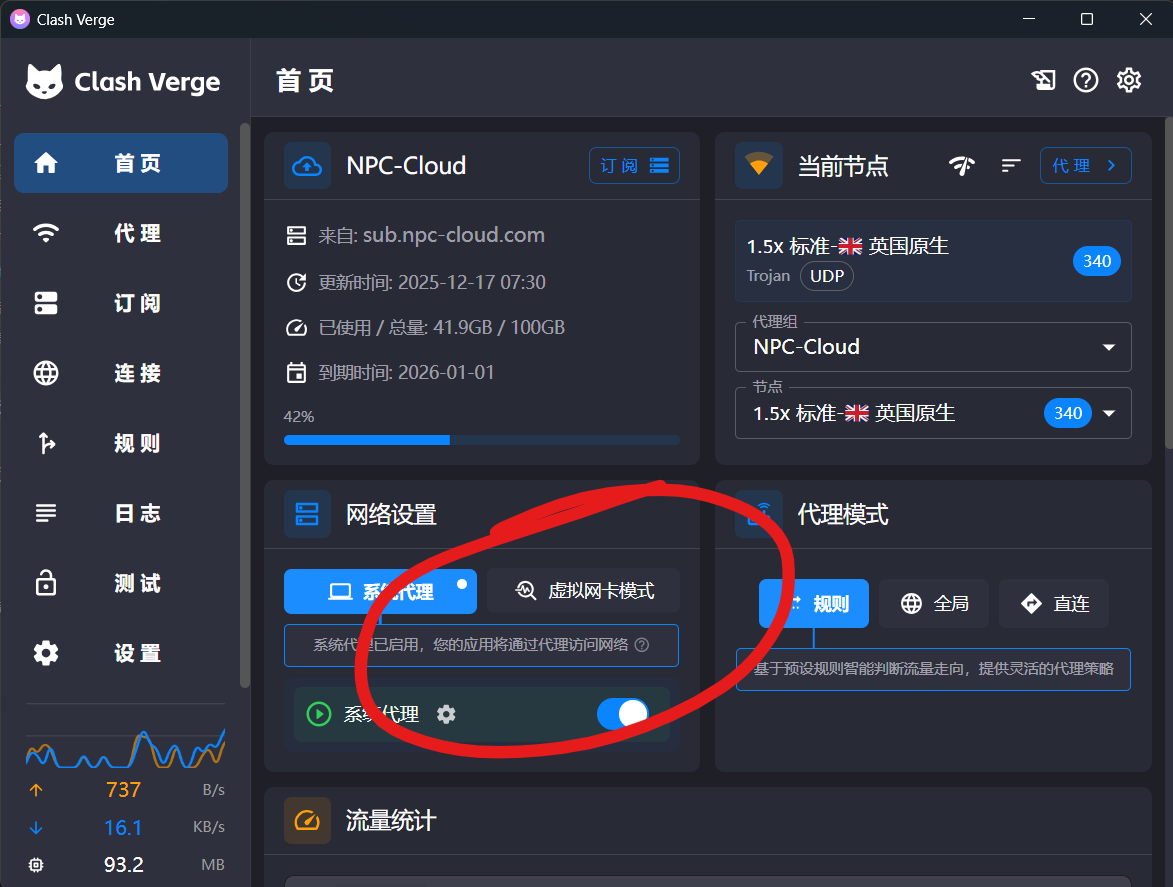Toggle the system proxy switch off

(x=622, y=714)
